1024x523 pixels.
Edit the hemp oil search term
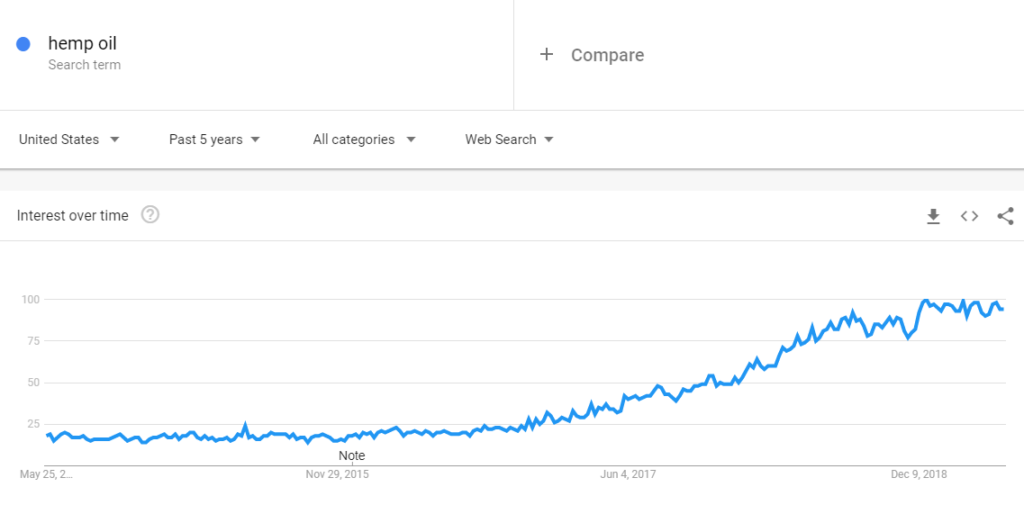click(82, 44)
